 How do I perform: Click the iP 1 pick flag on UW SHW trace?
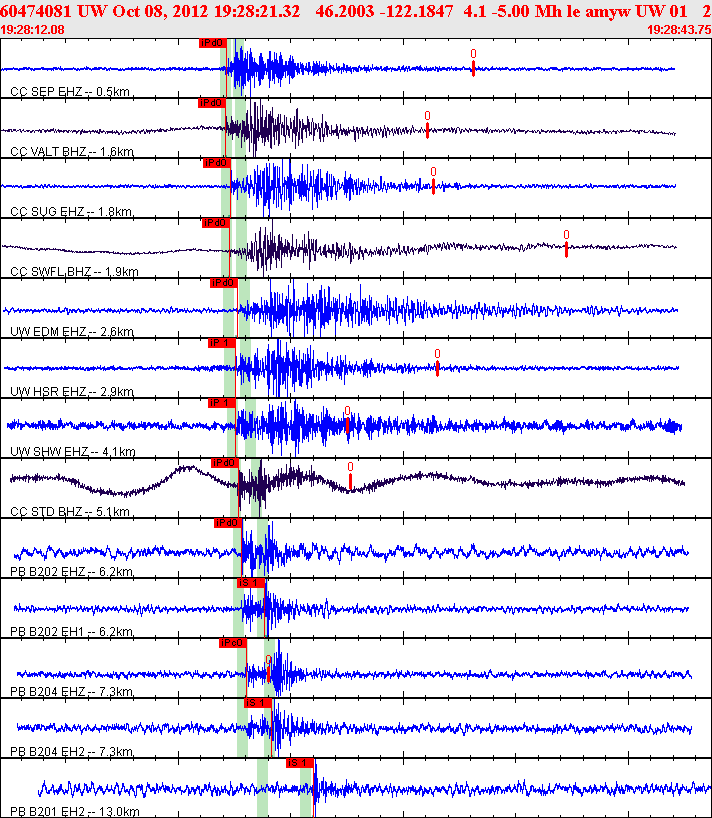click(x=222, y=403)
